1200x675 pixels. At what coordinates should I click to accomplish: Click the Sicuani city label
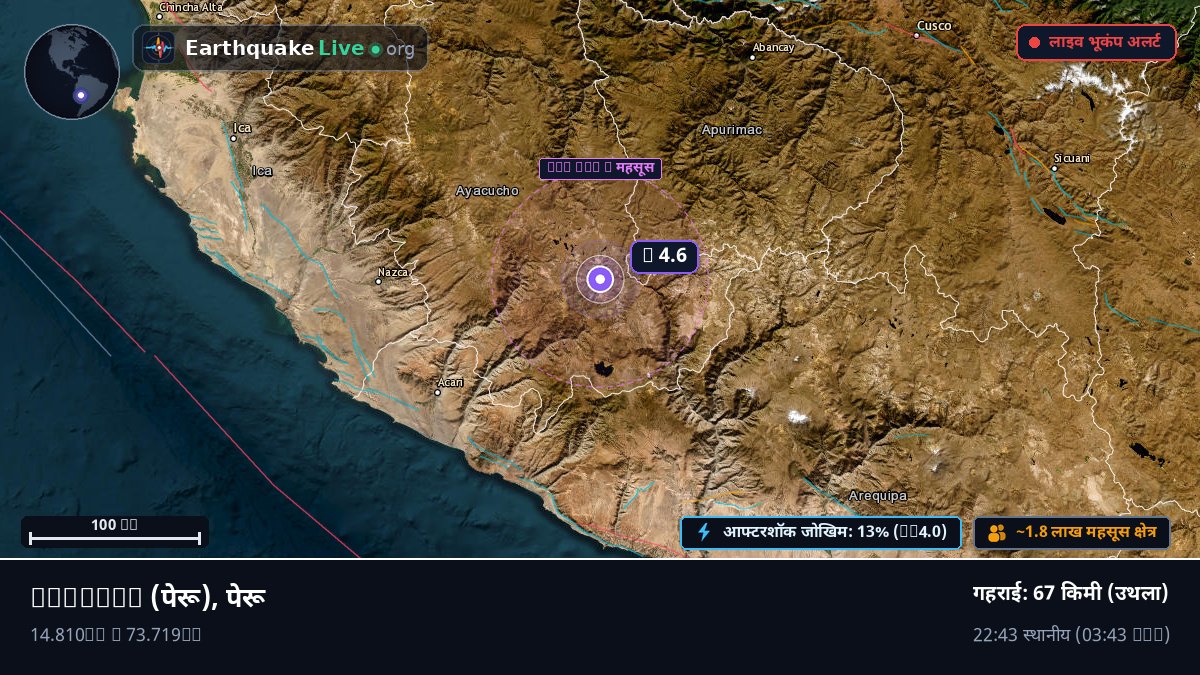coord(1071,158)
